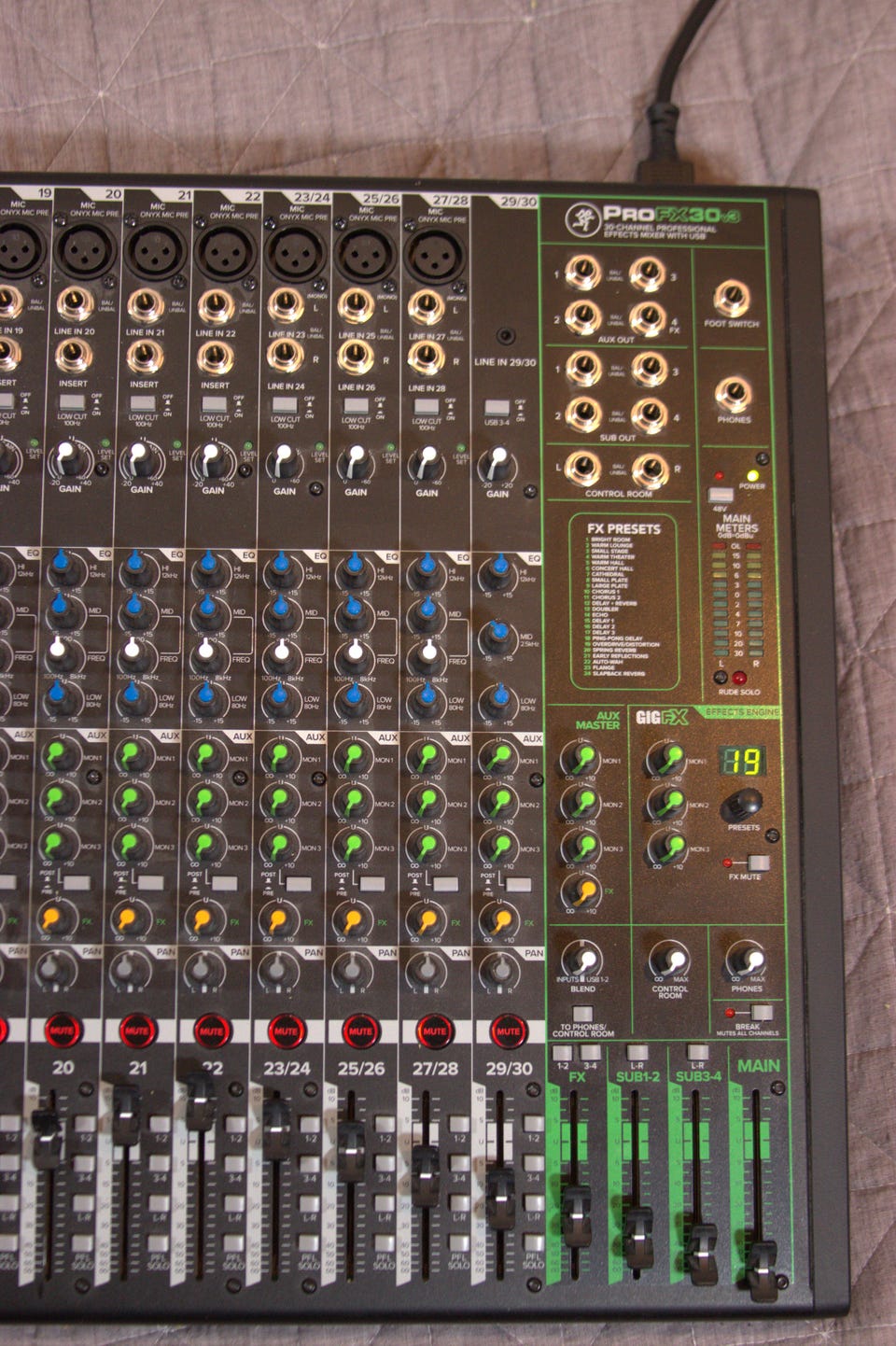Toggle the MUTE button on channel 22

(x=211, y=1031)
